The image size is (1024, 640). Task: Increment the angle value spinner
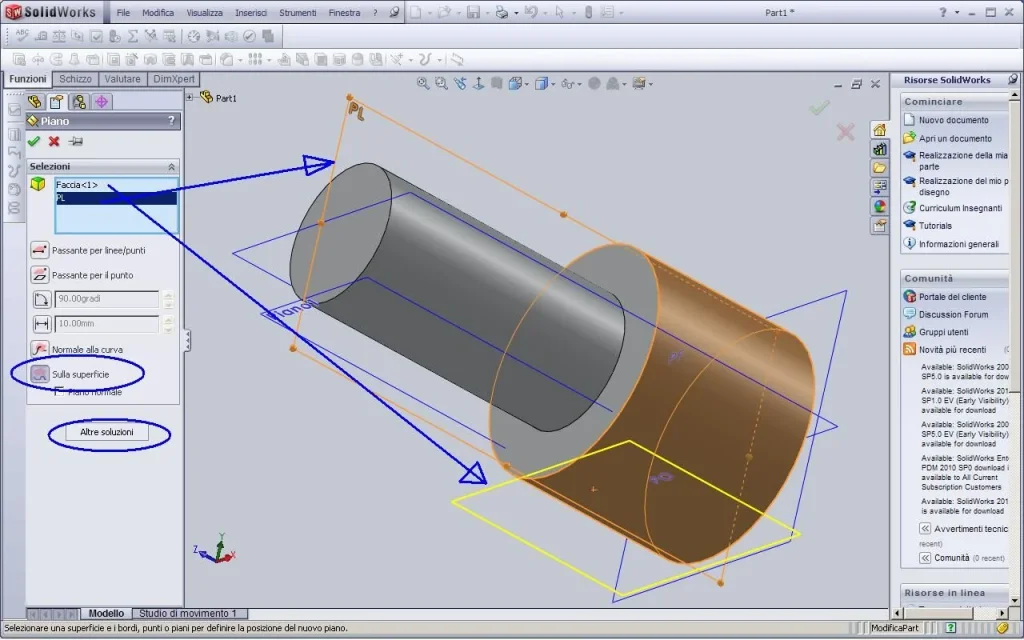[x=168, y=295]
